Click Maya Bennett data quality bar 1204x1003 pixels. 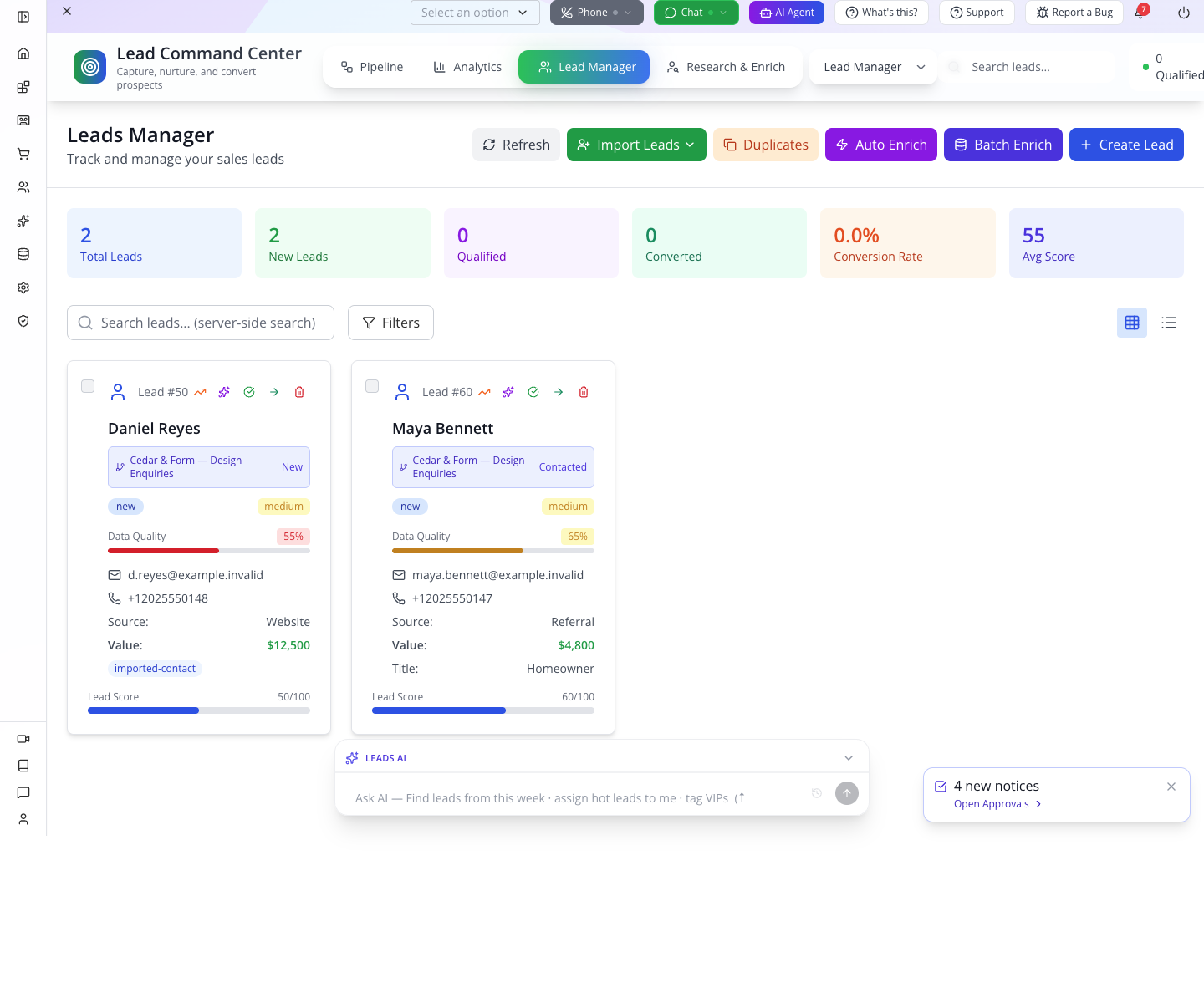coord(493,551)
